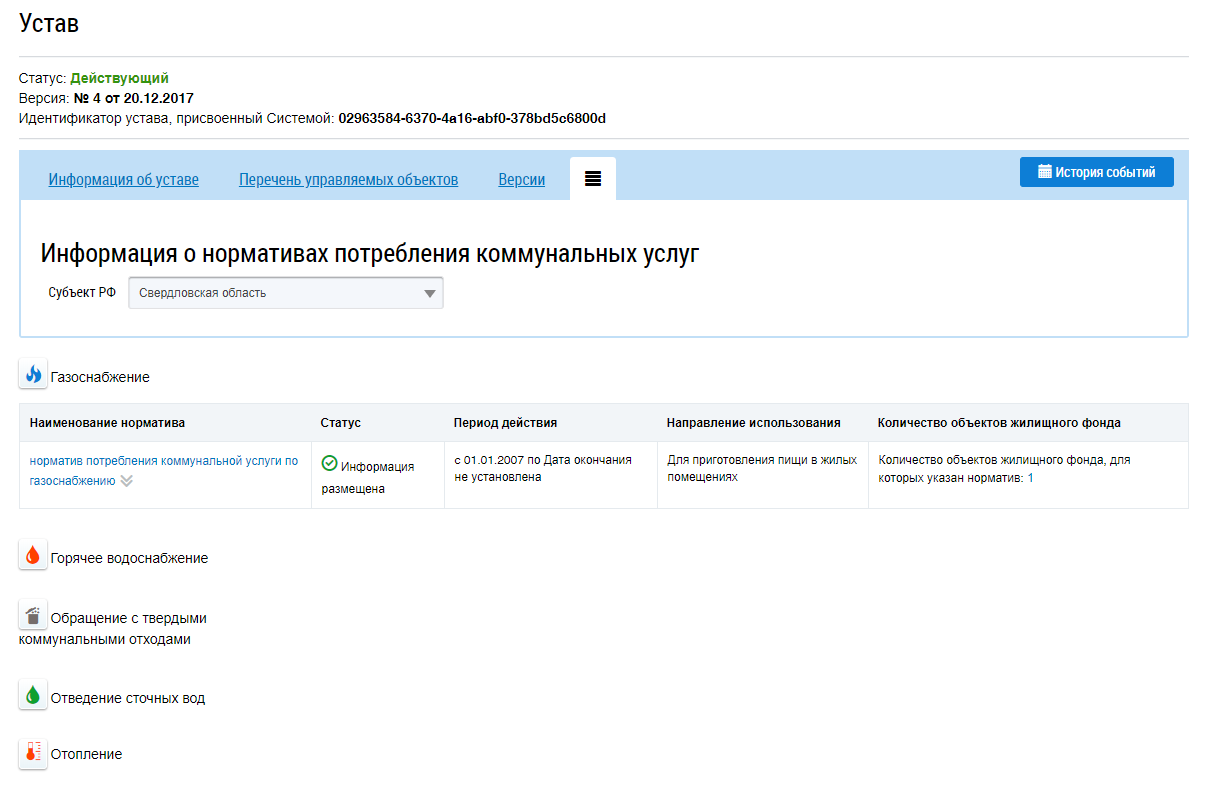This screenshot has width=1207, height=791.
Task: Collapse the Газоснабжение section label
Action: pos(100,377)
